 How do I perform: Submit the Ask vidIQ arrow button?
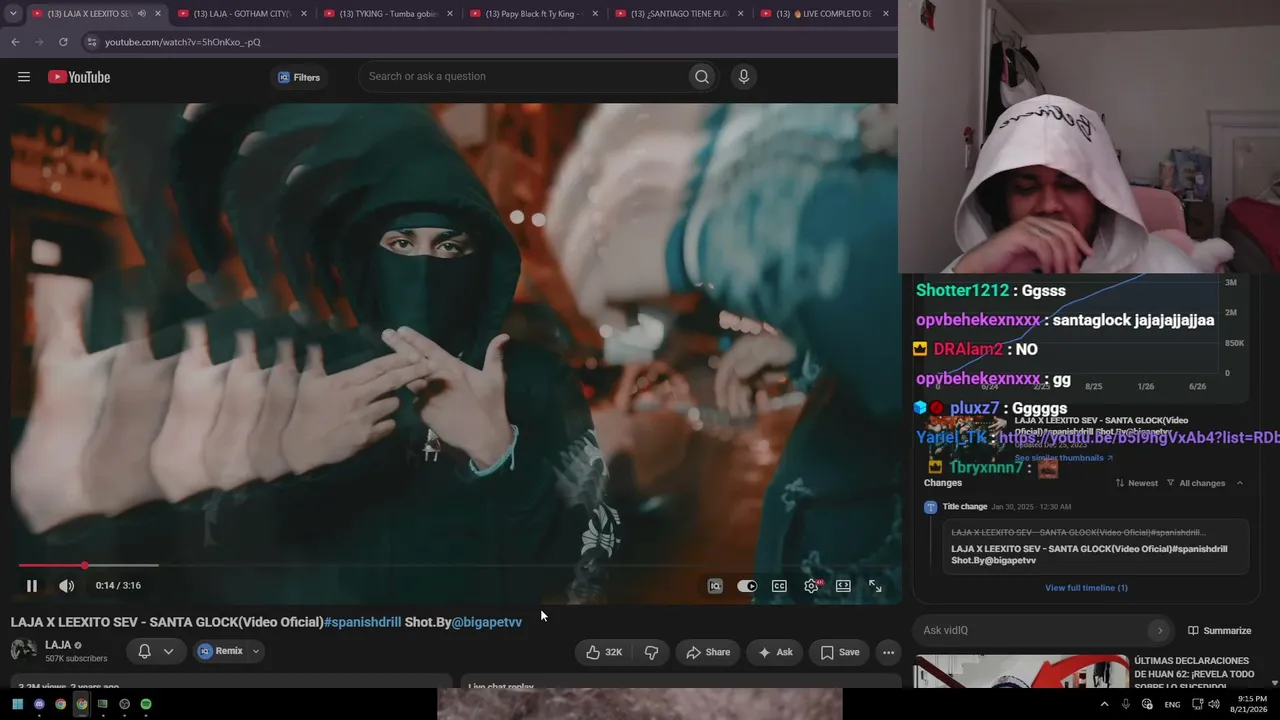tap(1160, 630)
